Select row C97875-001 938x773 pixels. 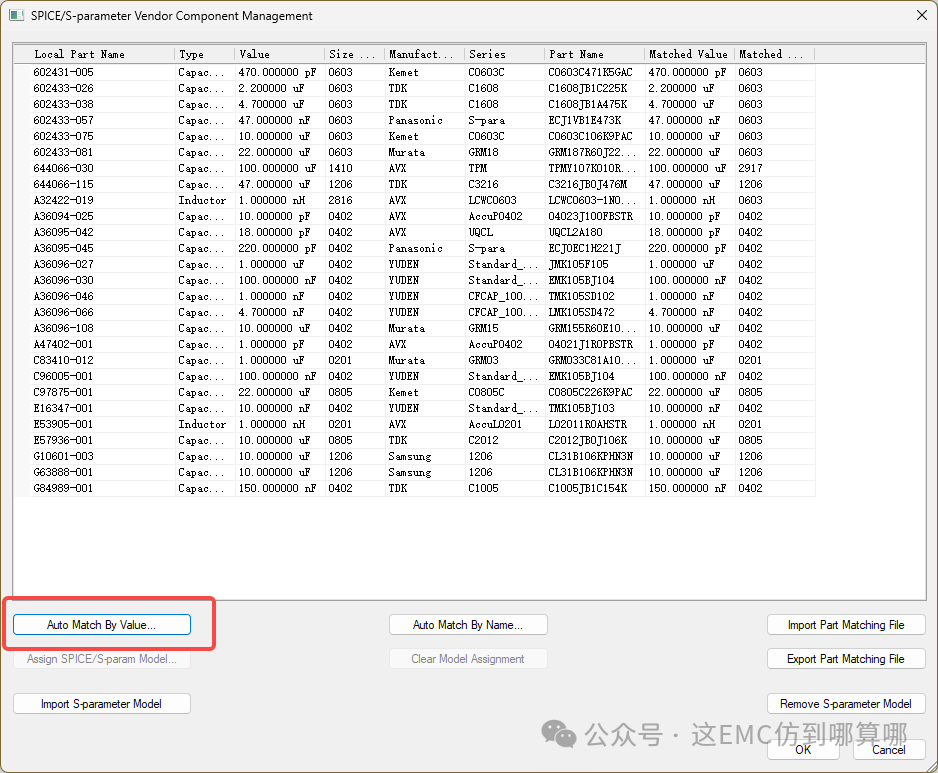[x=415, y=392]
